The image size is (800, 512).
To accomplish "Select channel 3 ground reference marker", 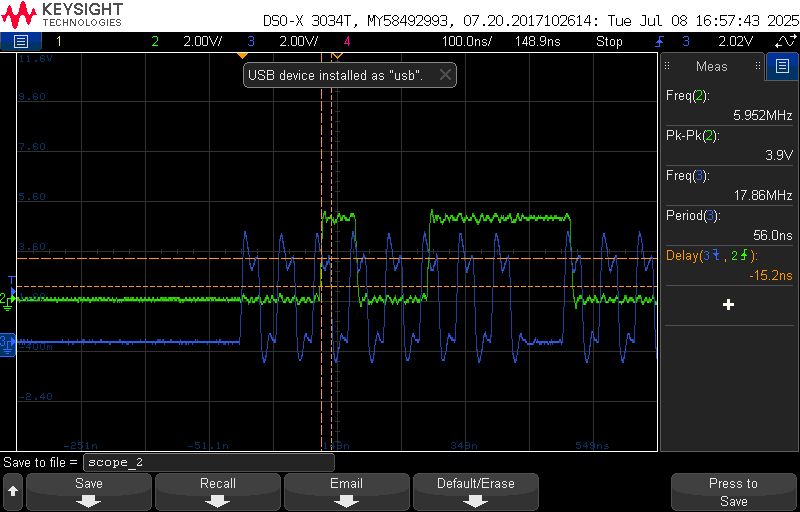I will 8,342.
